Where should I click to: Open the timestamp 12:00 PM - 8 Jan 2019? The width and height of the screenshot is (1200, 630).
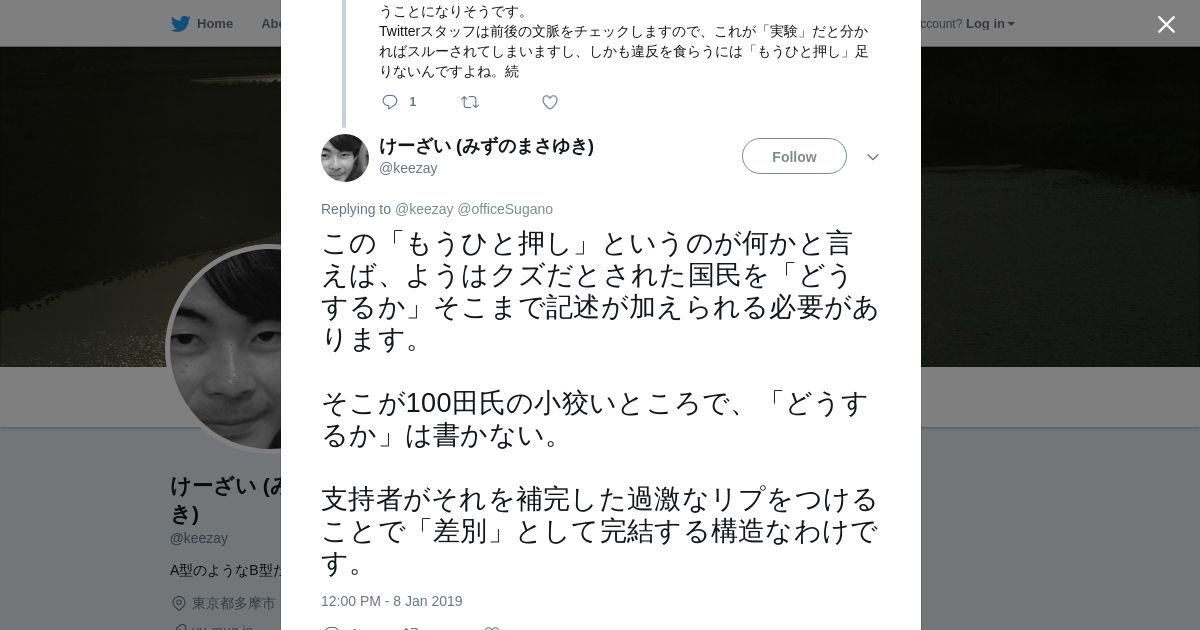pos(391,601)
